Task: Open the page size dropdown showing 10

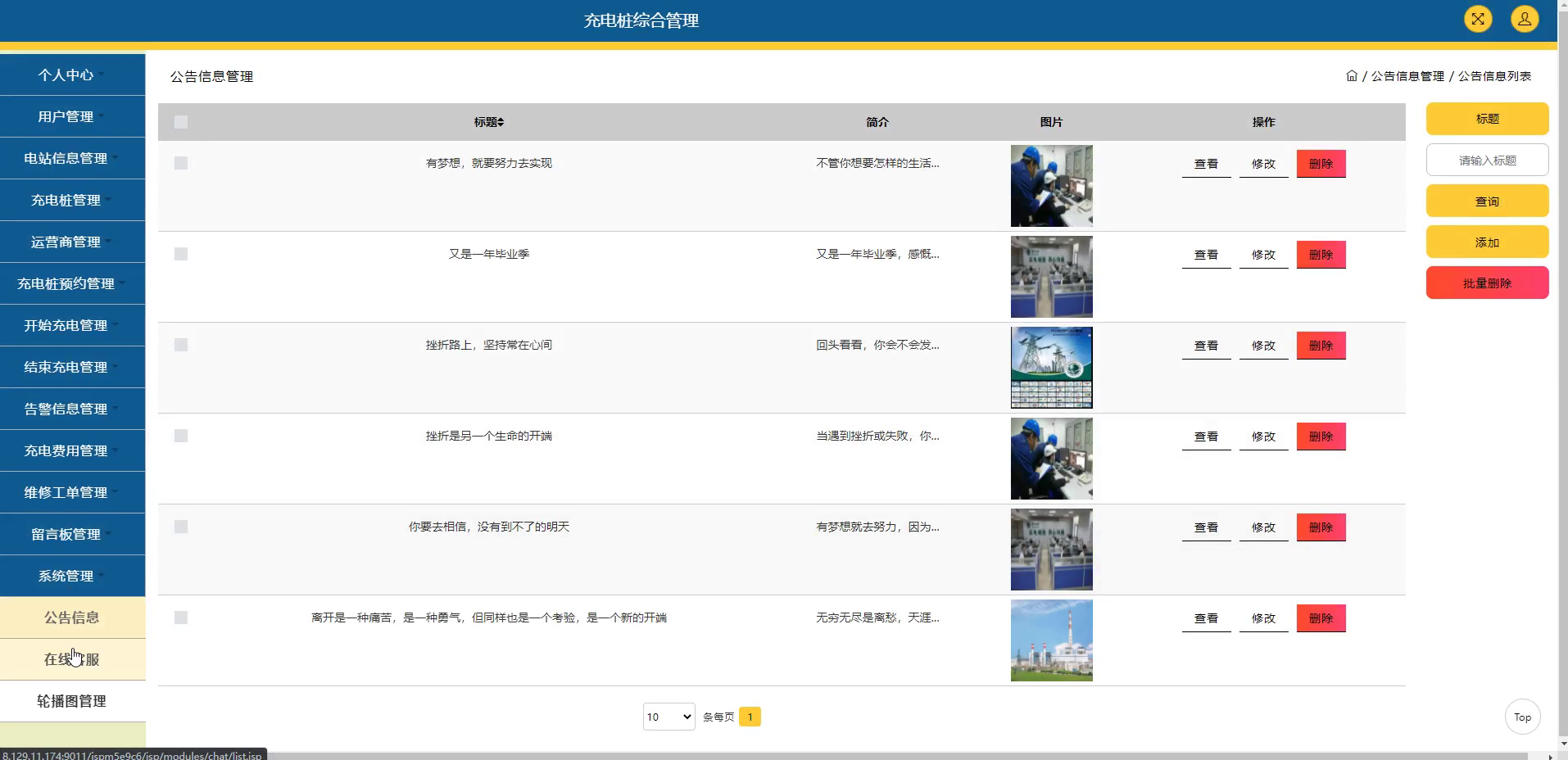Action: click(x=668, y=717)
